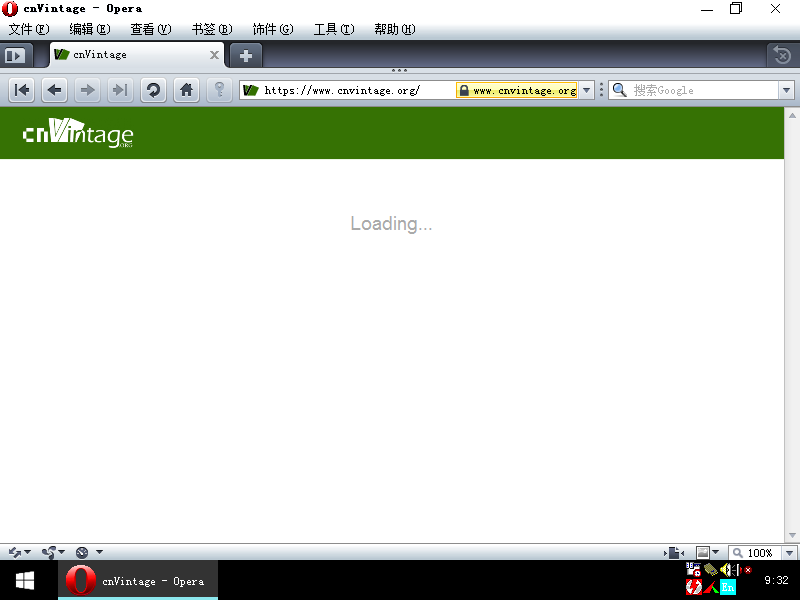Click the page scrollbar down arrow

792,535
